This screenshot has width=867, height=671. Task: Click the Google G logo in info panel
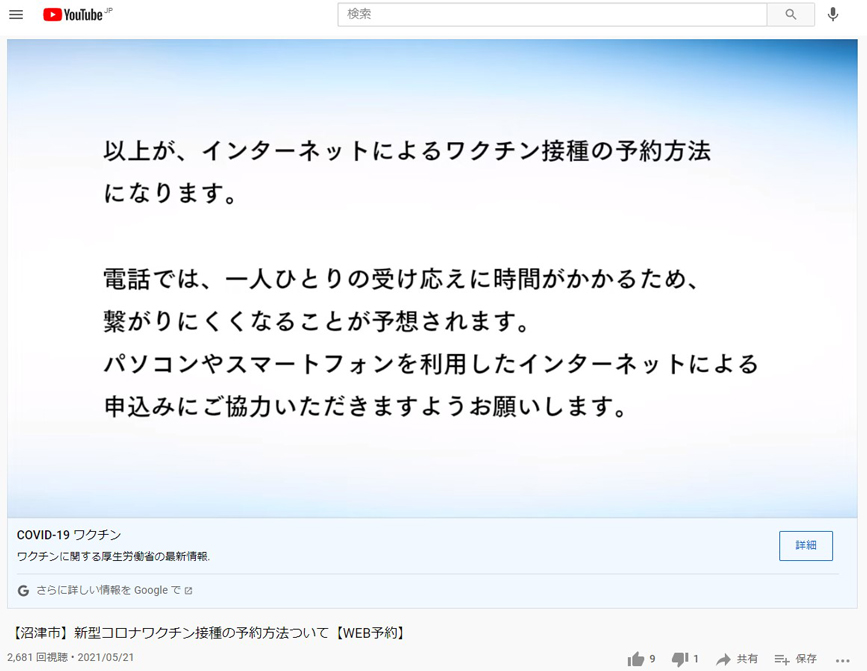23,591
